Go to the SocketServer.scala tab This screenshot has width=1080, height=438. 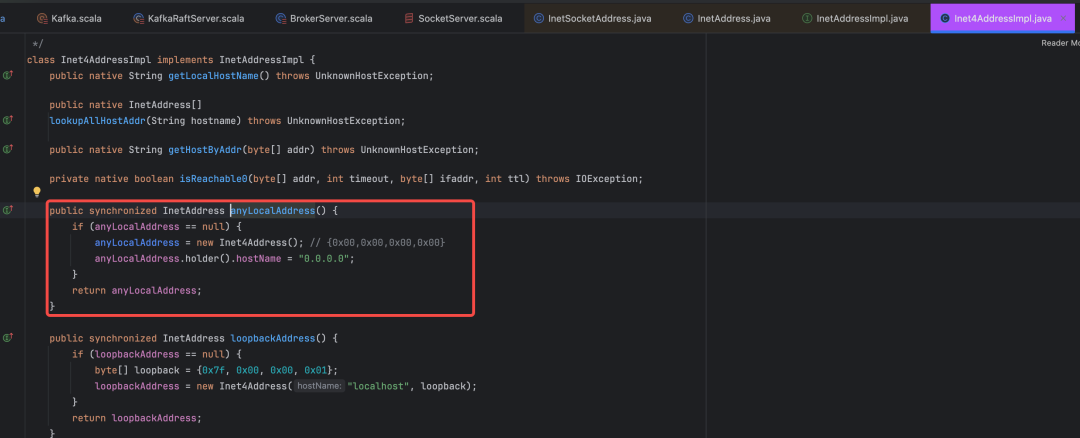(x=453, y=19)
